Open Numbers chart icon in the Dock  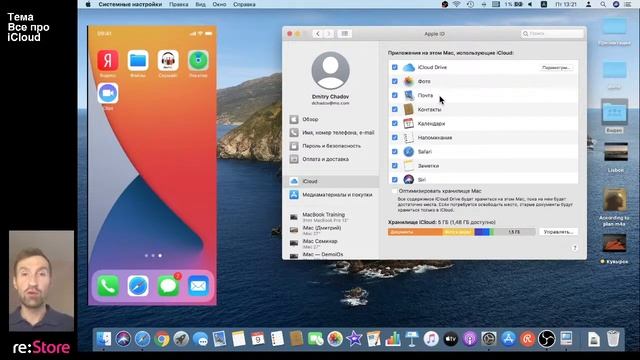point(393,339)
